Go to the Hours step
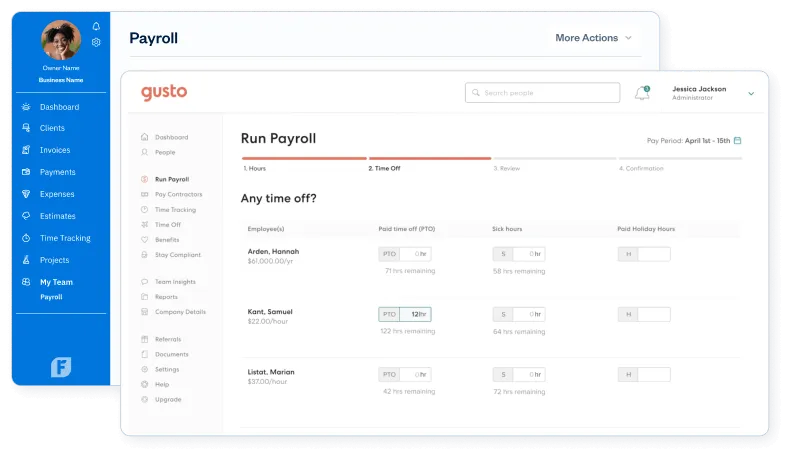The width and height of the screenshot is (788, 455). pyautogui.click(x=255, y=168)
